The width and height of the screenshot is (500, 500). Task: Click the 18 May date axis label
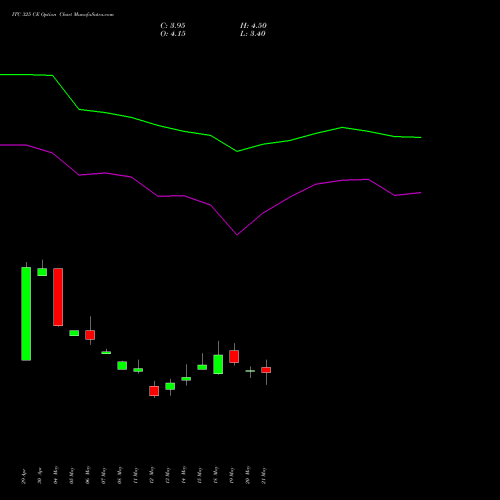click(216, 475)
